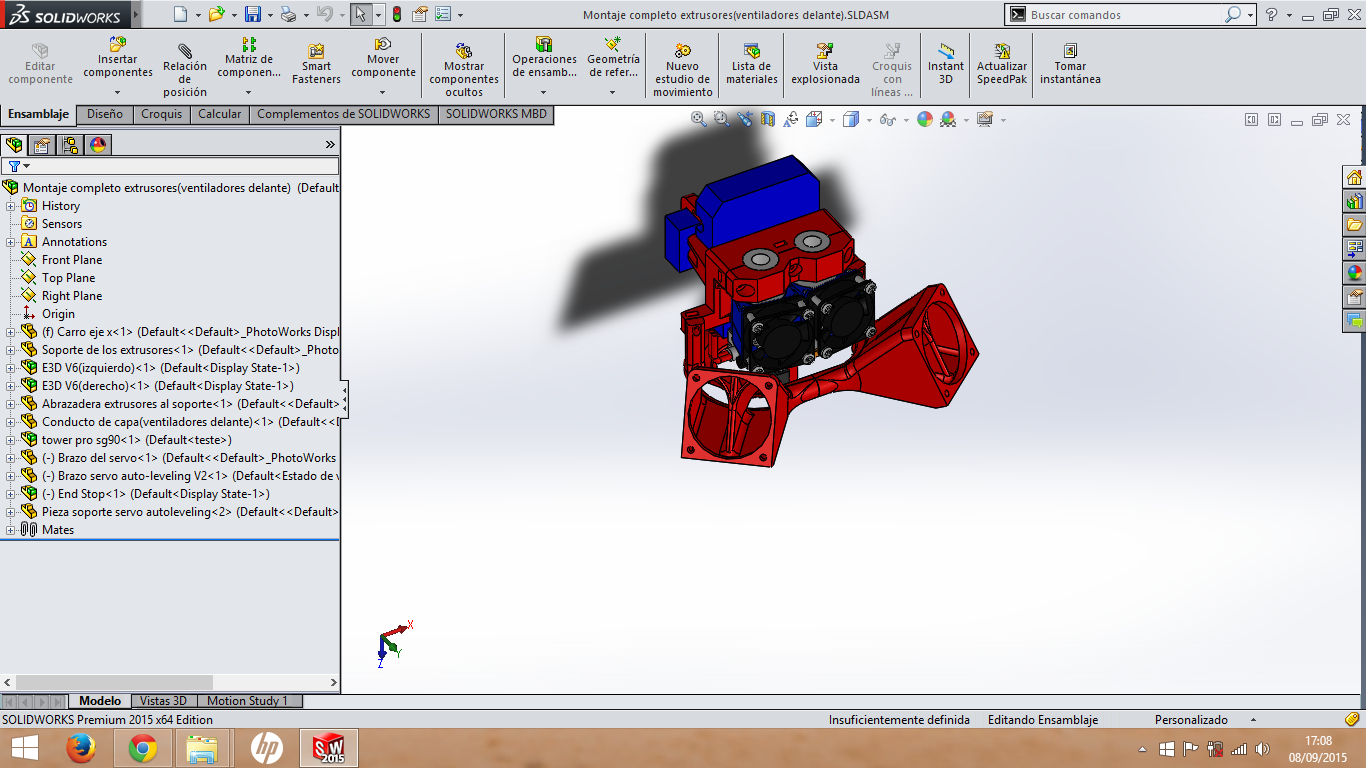
Task: Activate Instant 3D
Action: coord(946,65)
